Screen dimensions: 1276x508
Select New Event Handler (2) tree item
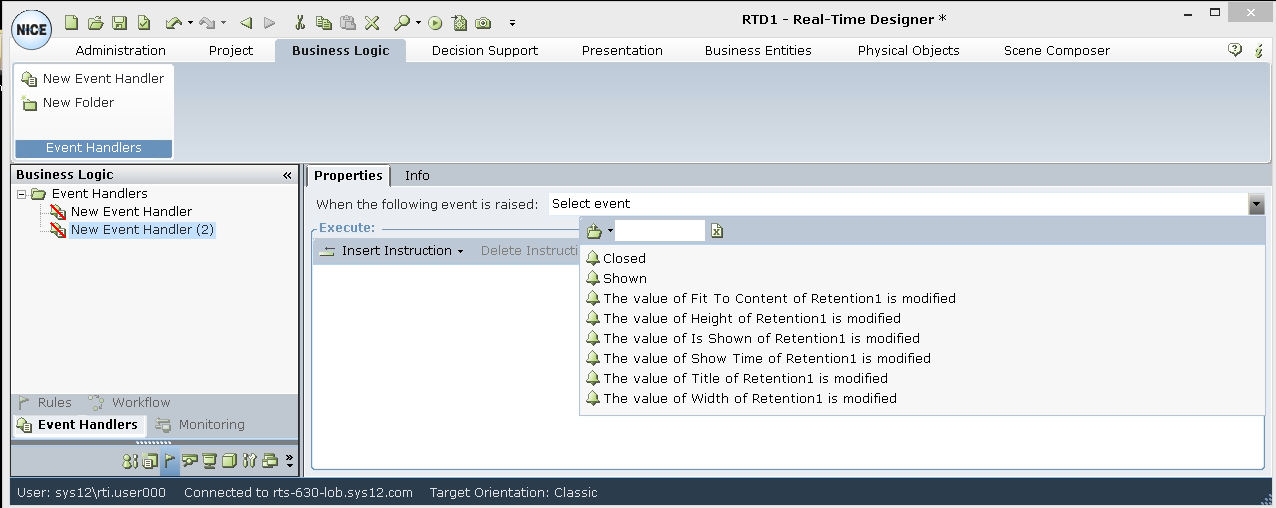click(142, 229)
